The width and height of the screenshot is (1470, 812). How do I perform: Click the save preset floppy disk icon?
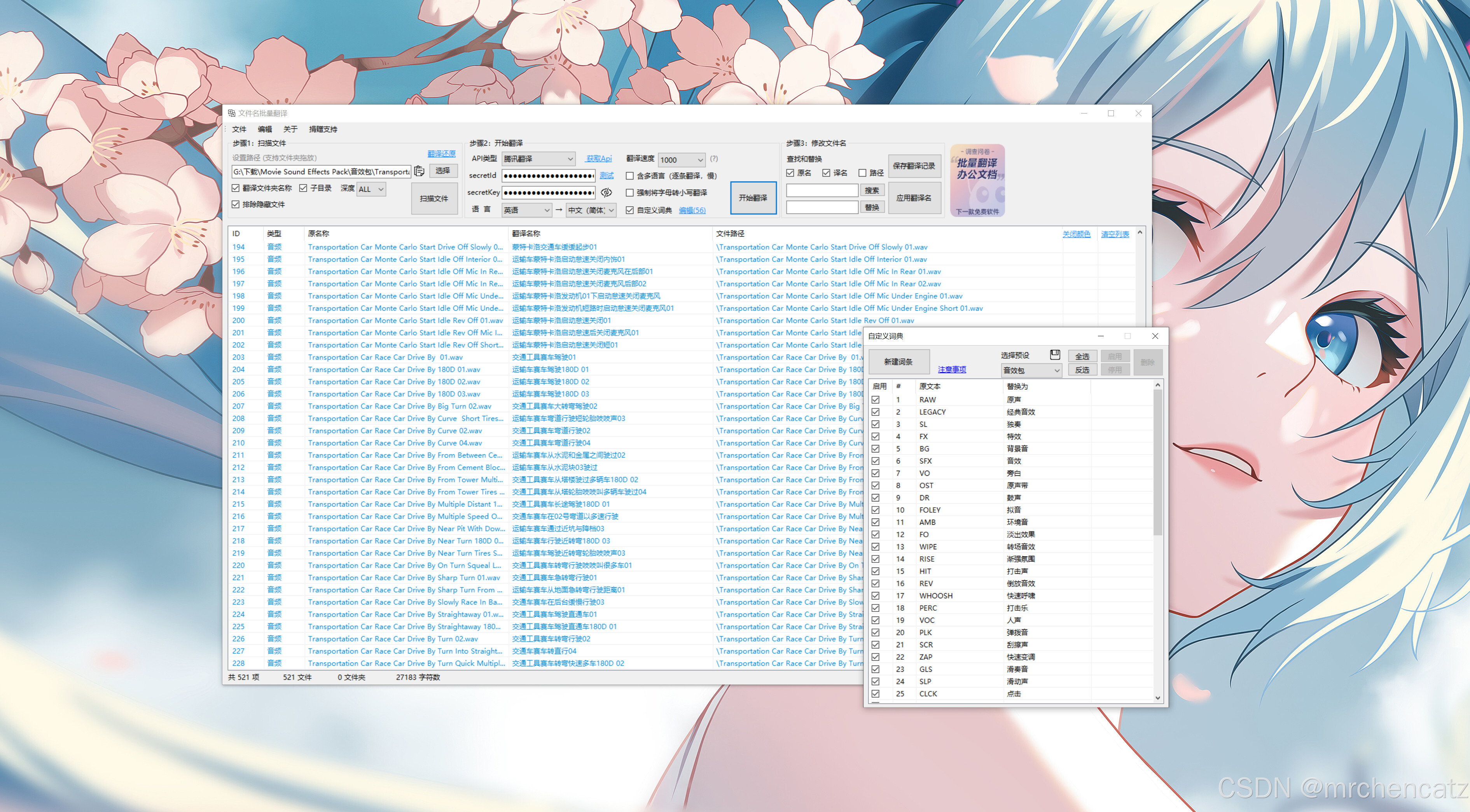[x=1054, y=355]
